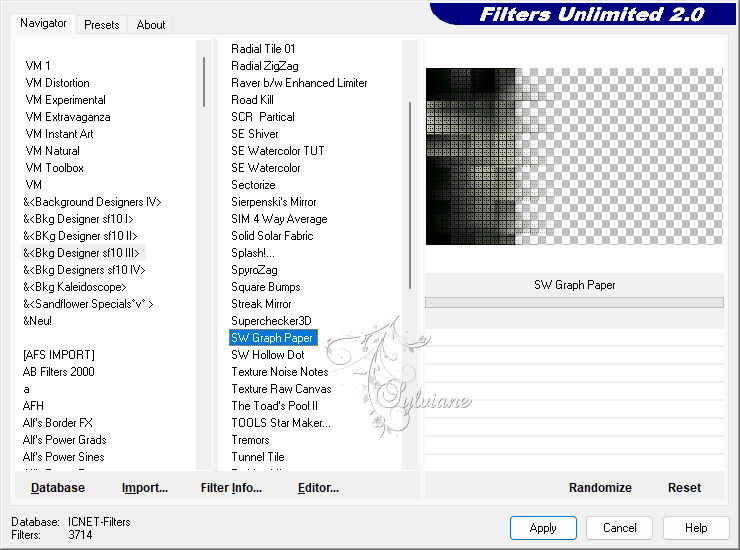Choose The Toad's Pool II filter
740x550 pixels.
pyautogui.click(x=274, y=406)
